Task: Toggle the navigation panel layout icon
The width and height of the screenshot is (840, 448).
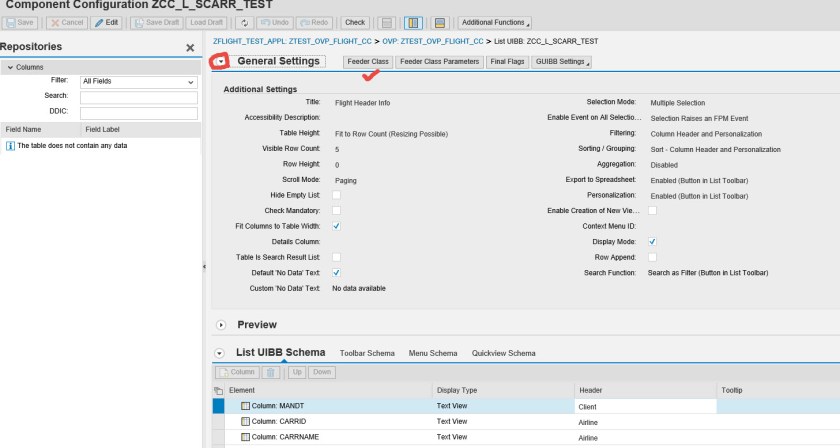Action: click(x=386, y=23)
